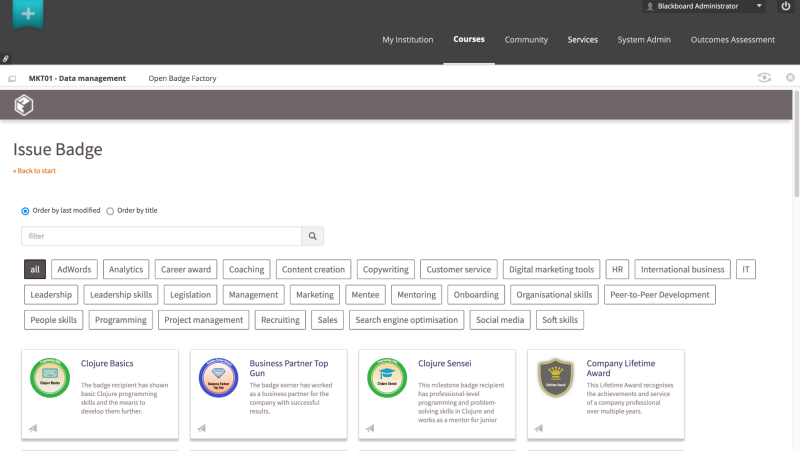Click the Clojure Sensei badge image
Screen dimensions: 800x451
coord(387,378)
